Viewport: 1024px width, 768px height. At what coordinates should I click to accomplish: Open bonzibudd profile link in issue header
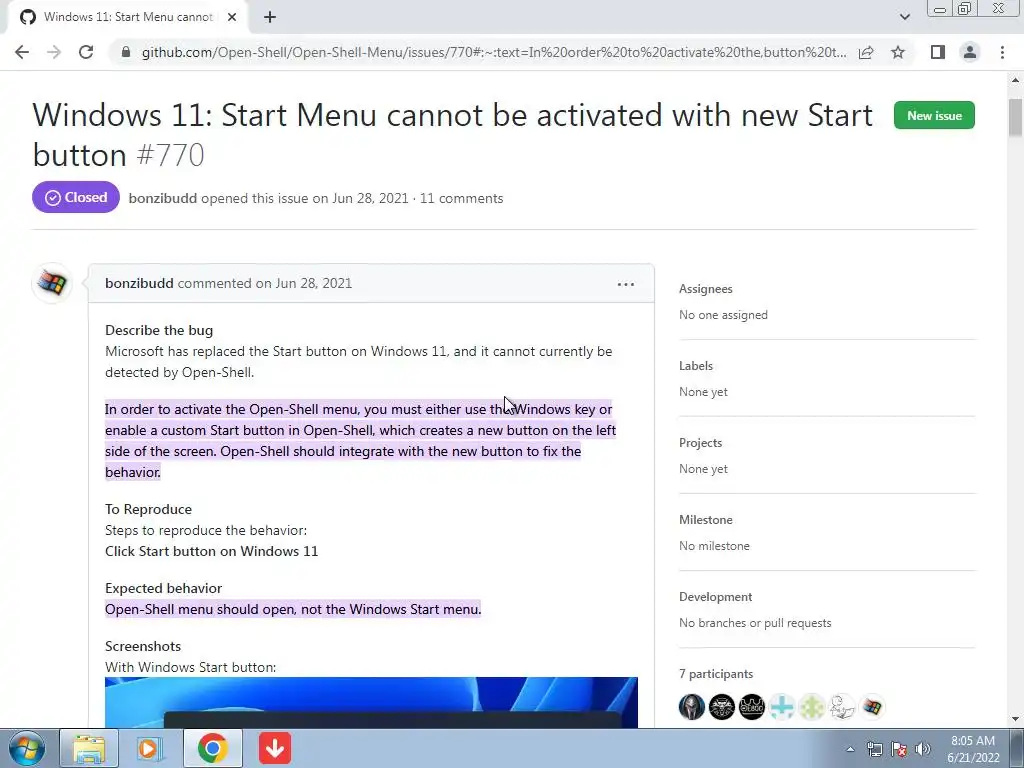point(163,199)
